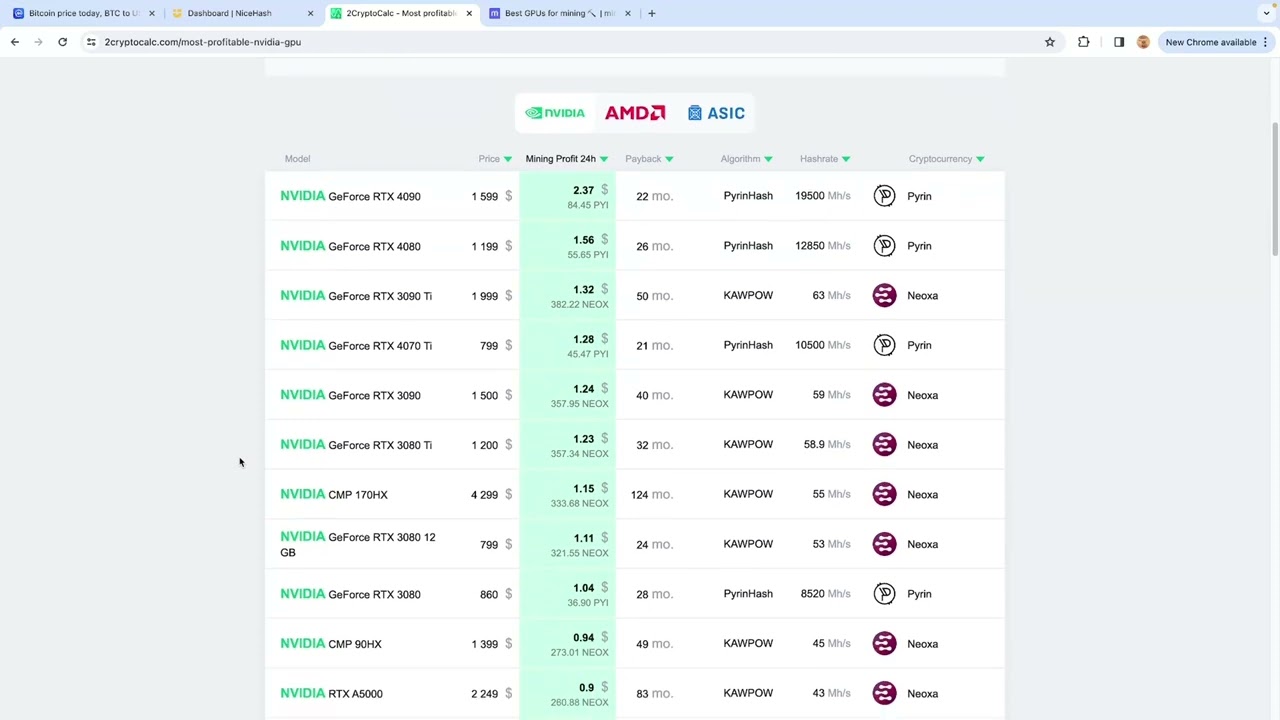1280x720 pixels.
Task: Click the Pyrin coin icon in RTX 4090 row
Action: [x=884, y=196]
